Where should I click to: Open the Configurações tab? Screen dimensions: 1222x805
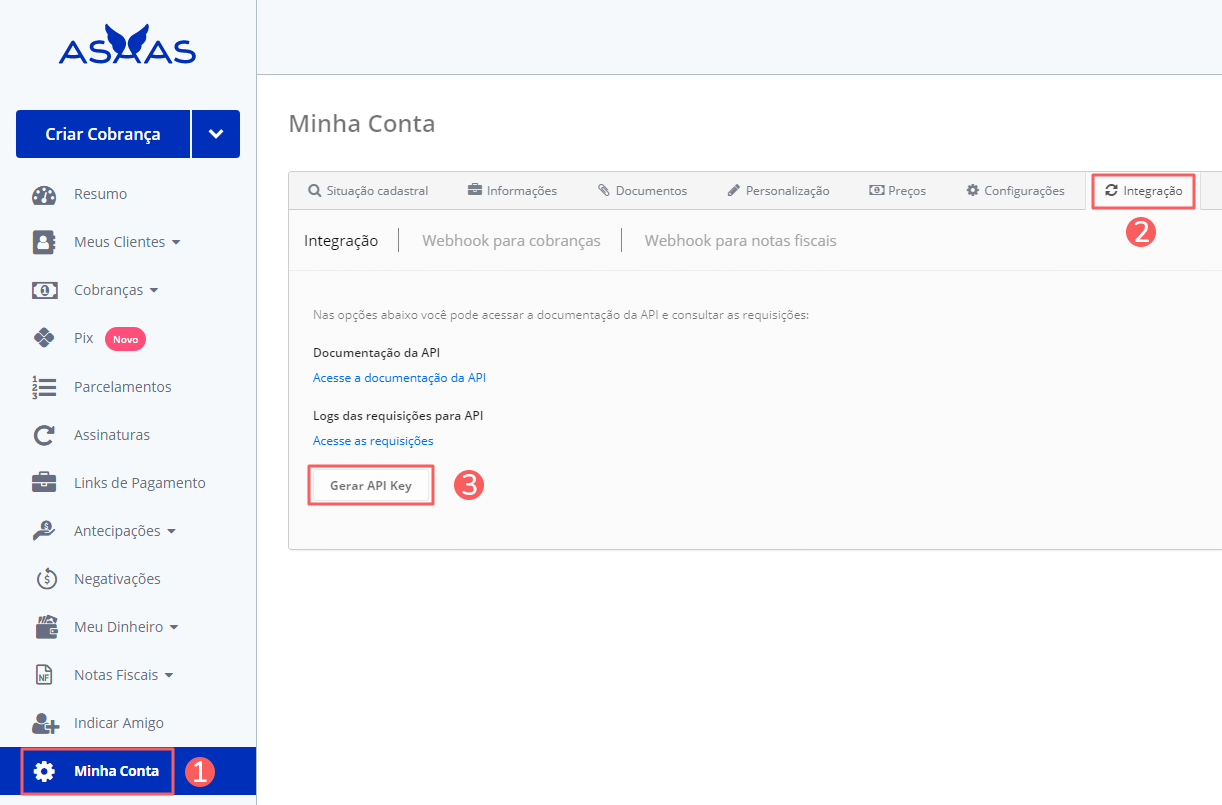click(x=1015, y=191)
